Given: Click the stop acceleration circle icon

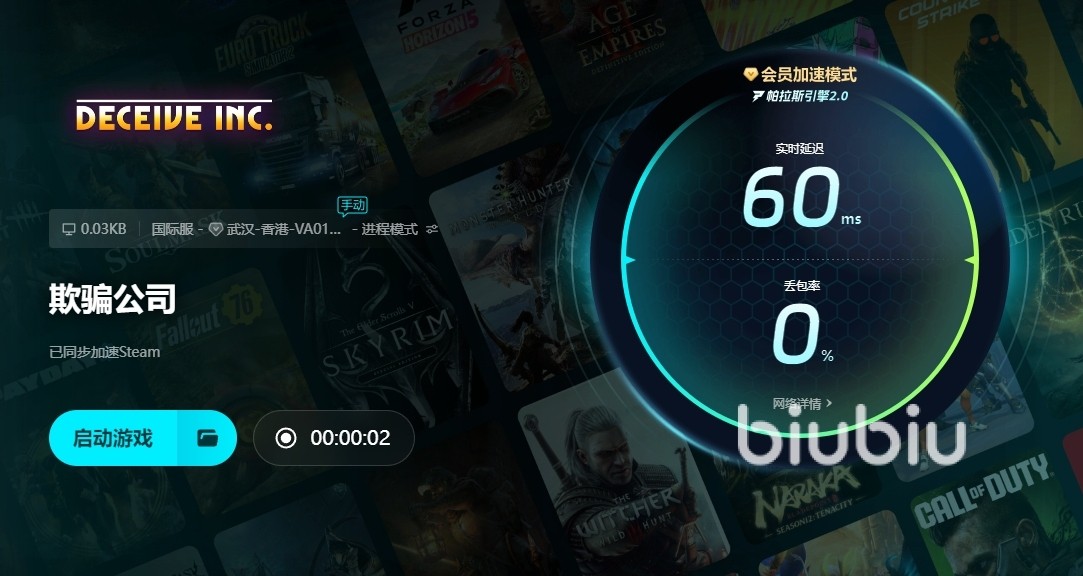Looking at the screenshot, I should pyautogui.click(x=285, y=438).
